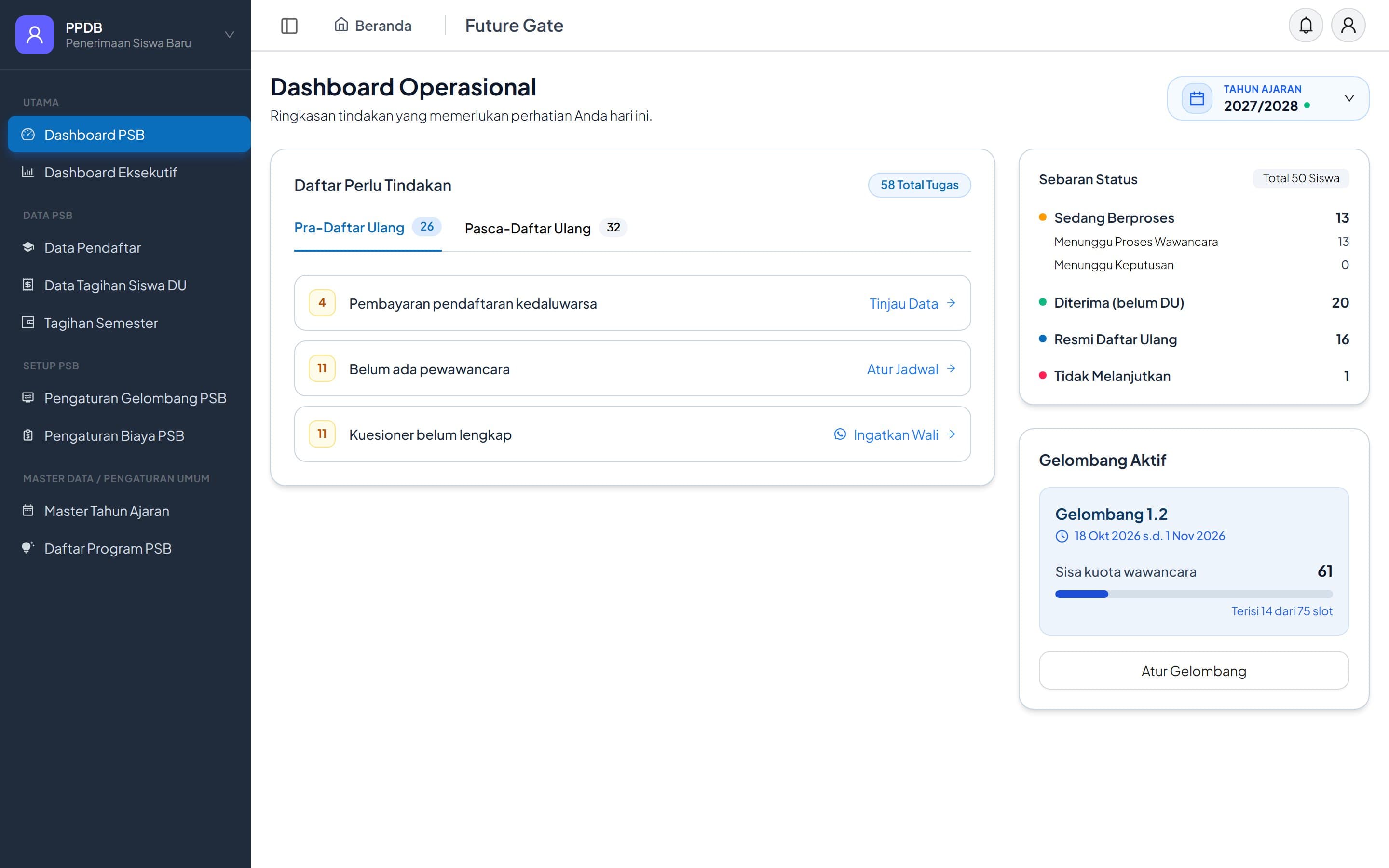The height and width of the screenshot is (868, 1389).
Task: Click the Resmi Daftar Ulang status row
Action: pos(1193,339)
